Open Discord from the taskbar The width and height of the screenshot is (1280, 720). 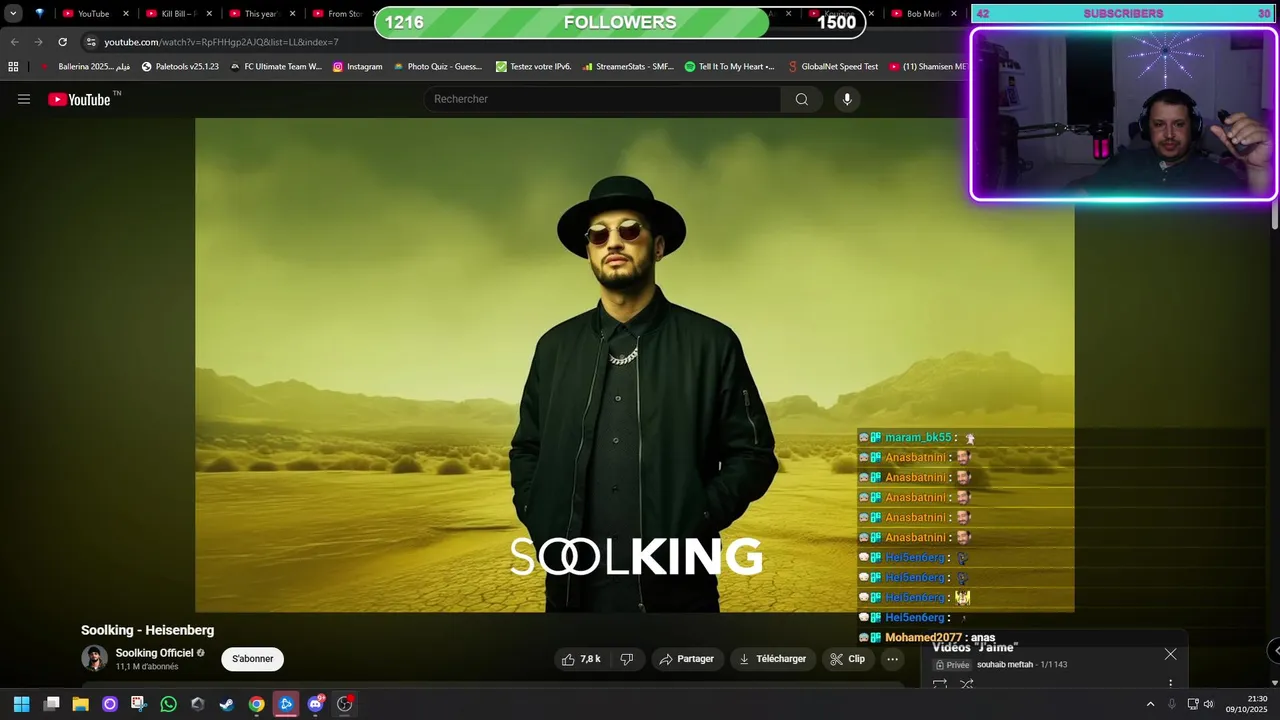[316, 704]
